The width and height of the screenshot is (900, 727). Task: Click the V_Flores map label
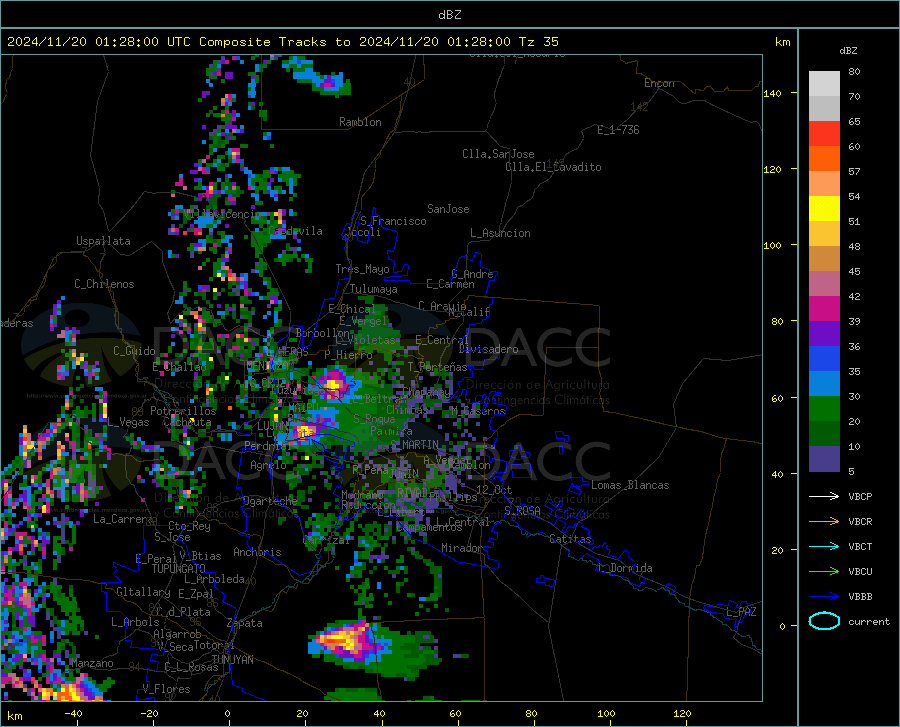pos(166,689)
